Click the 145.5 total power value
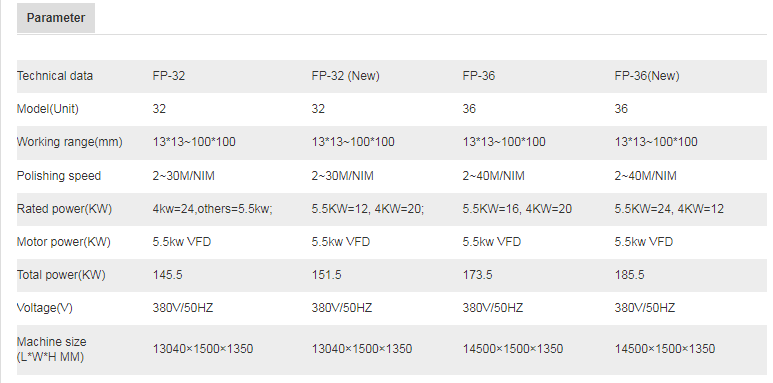 coord(167,275)
